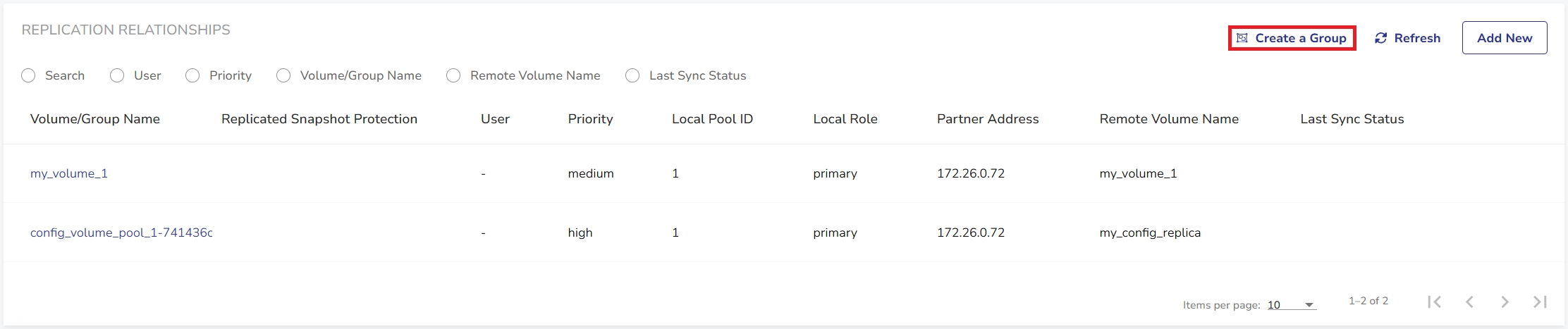1568x329 pixels.
Task: Go to previous page arrow
Action: [x=1469, y=302]
